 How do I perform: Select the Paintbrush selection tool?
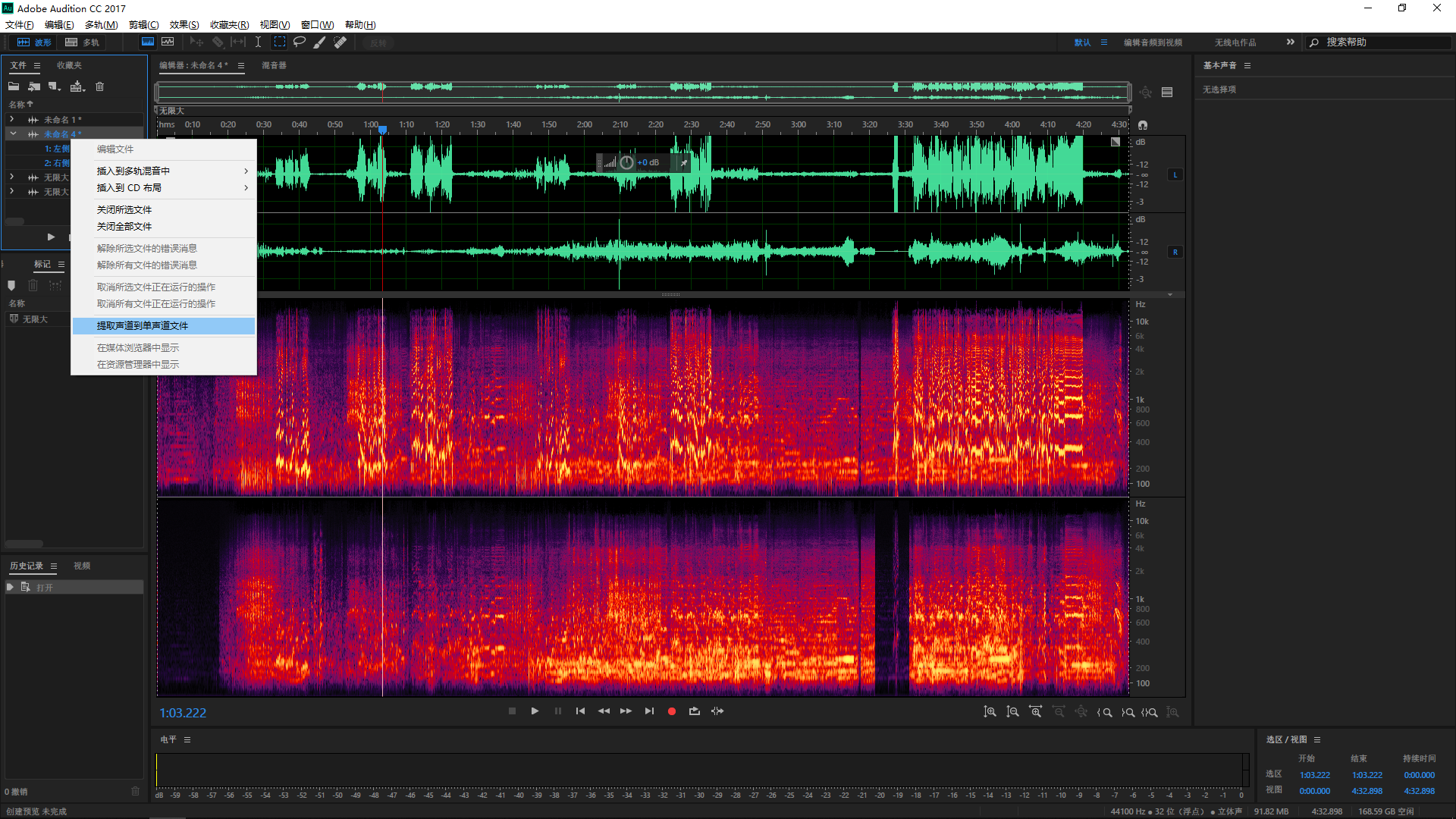tap(319, 42)
